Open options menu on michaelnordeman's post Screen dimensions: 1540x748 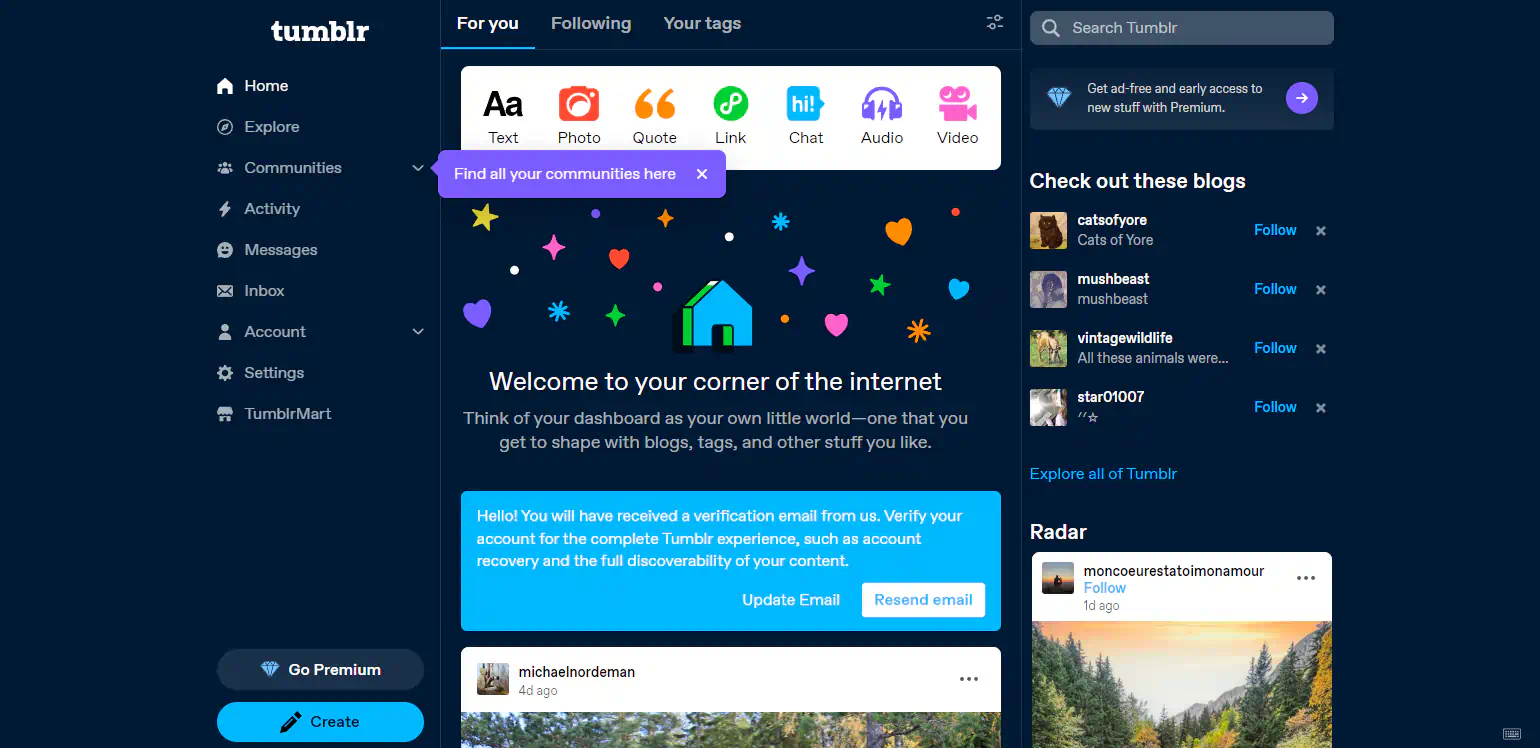click(968, 679)
